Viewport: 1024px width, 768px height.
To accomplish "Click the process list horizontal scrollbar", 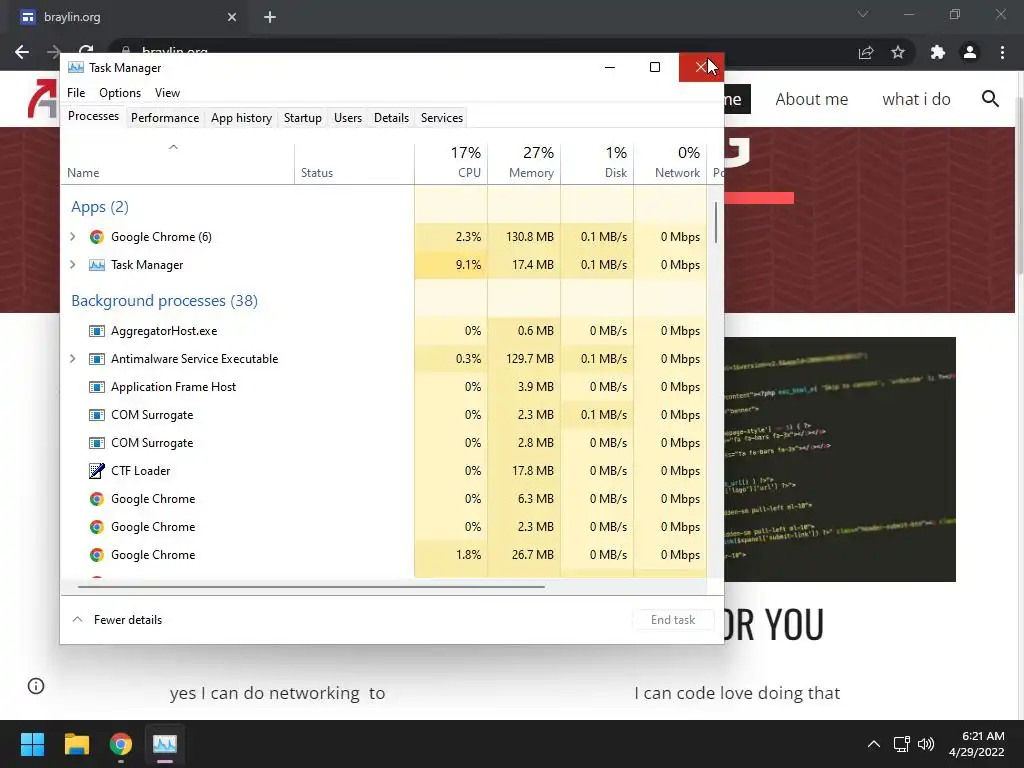I will click(x=311, y=587).
